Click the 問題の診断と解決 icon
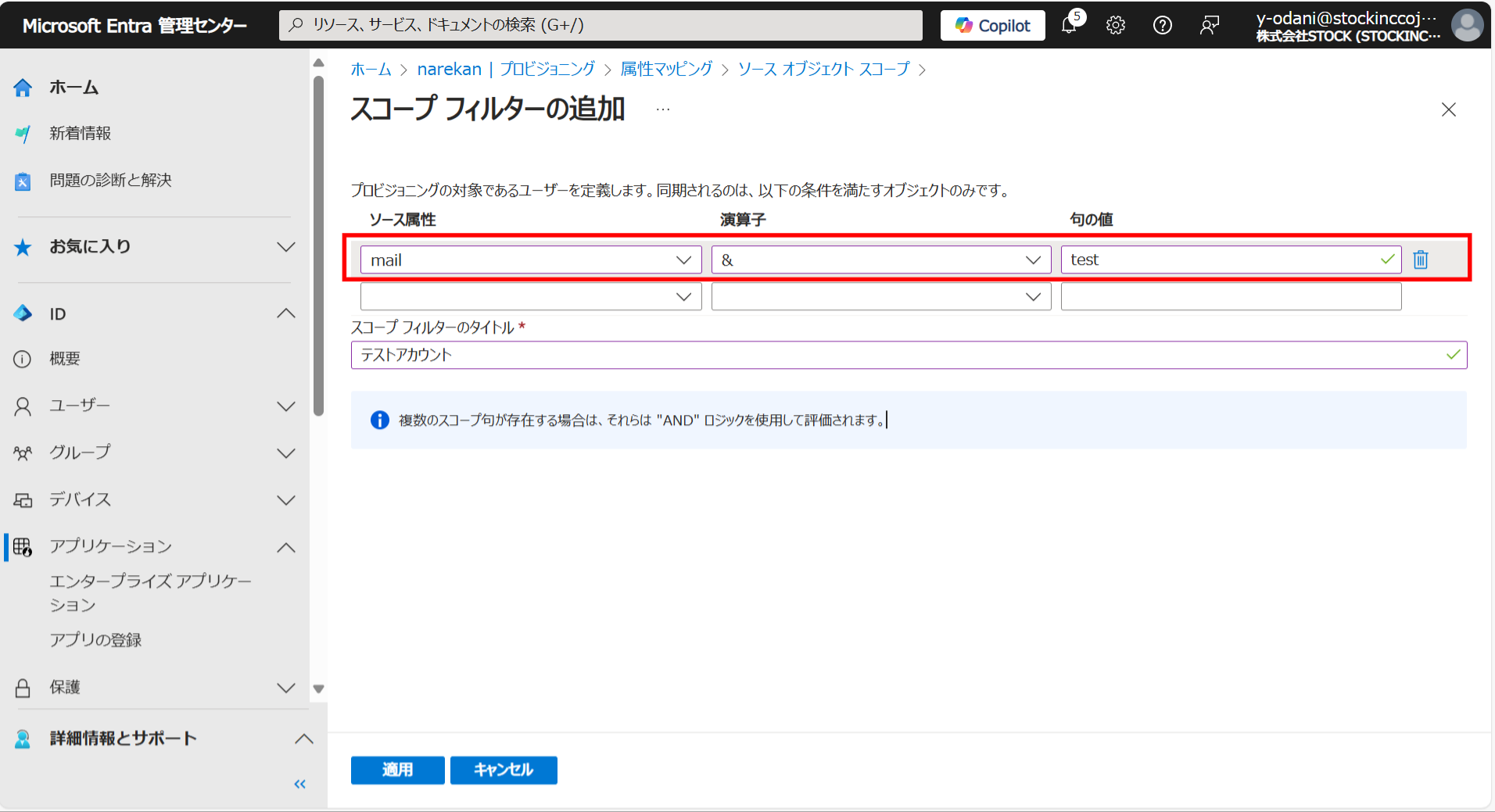Image resolution: width=1495 pixels, height=812 pixels. pyautogui.click(x=23, y=181)
